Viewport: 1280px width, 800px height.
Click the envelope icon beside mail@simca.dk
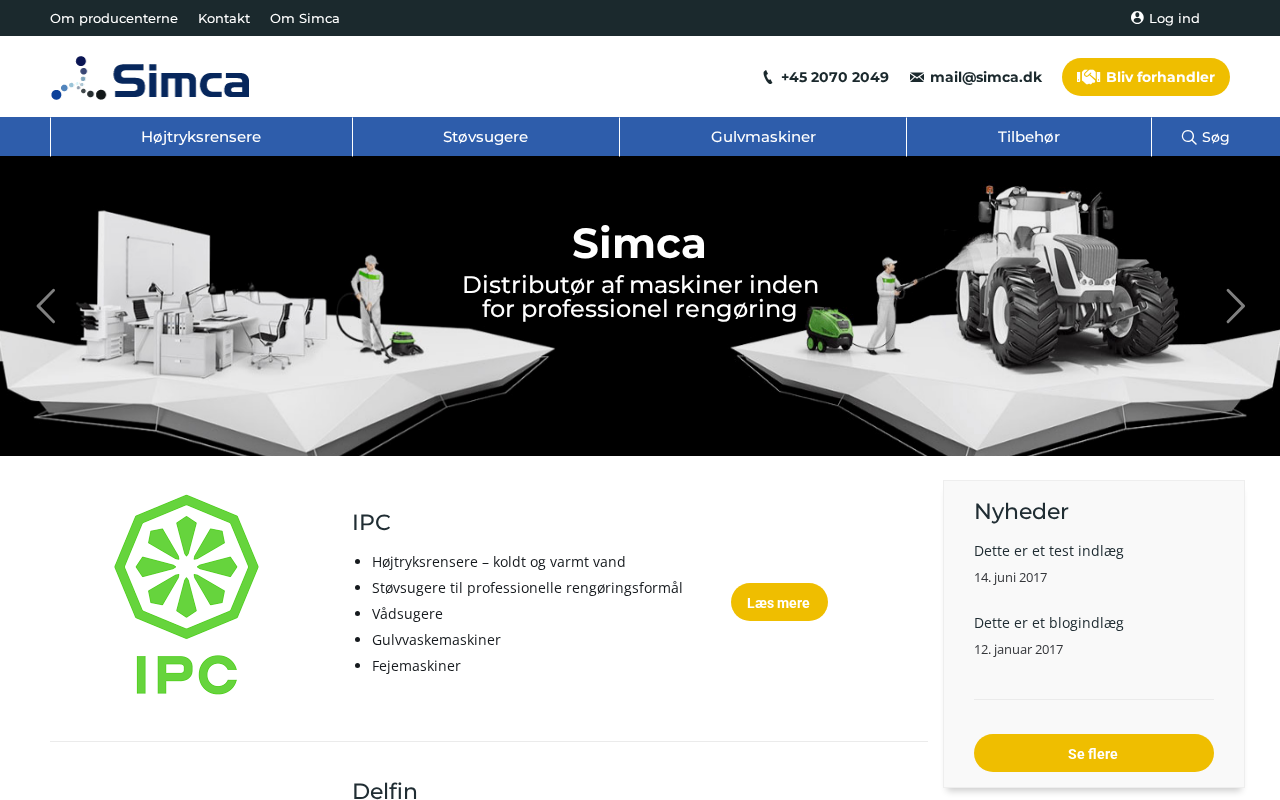[917, 77]
